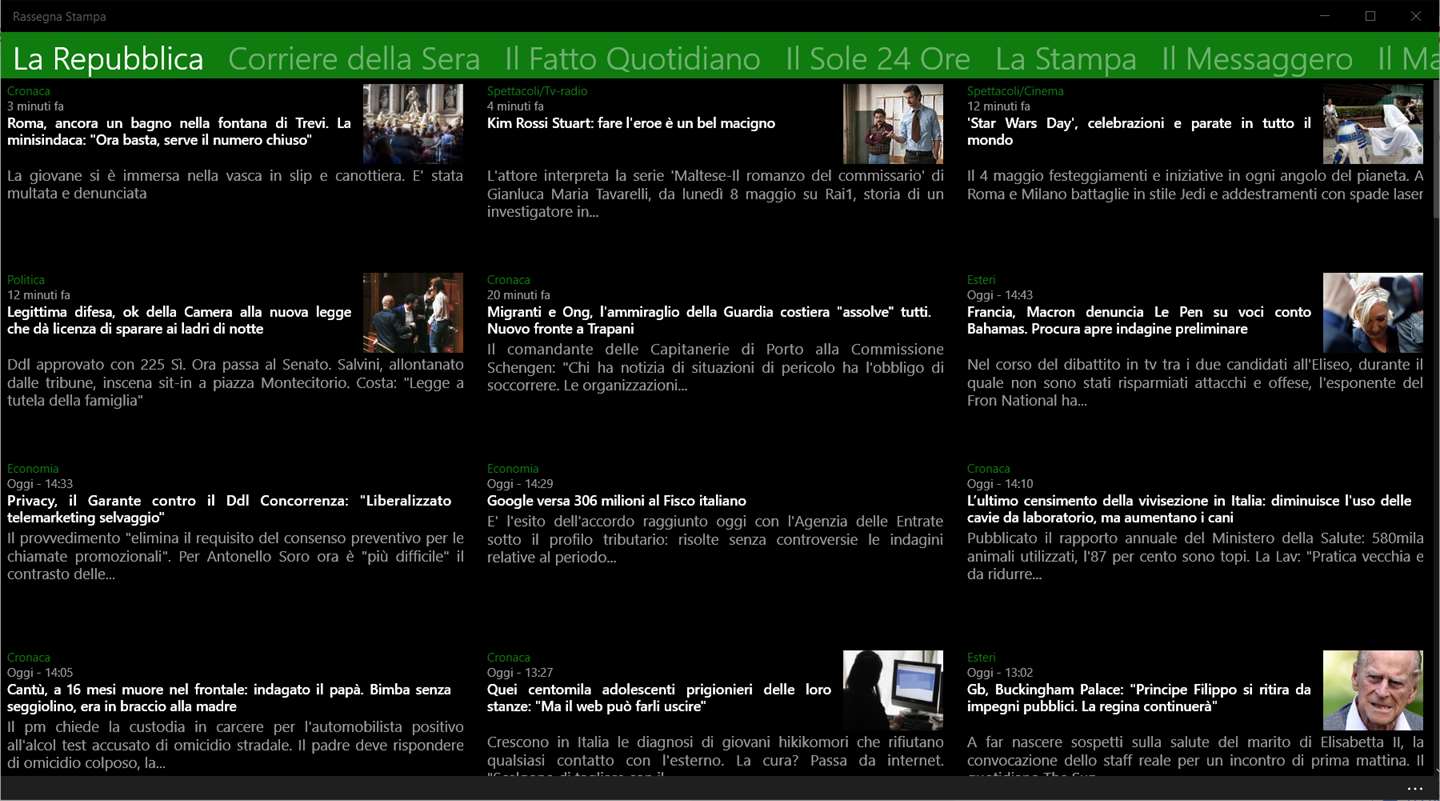Switch to the Corriere della Sera tab
Screen dimensions: 1440x801
(x=354, y=59)
